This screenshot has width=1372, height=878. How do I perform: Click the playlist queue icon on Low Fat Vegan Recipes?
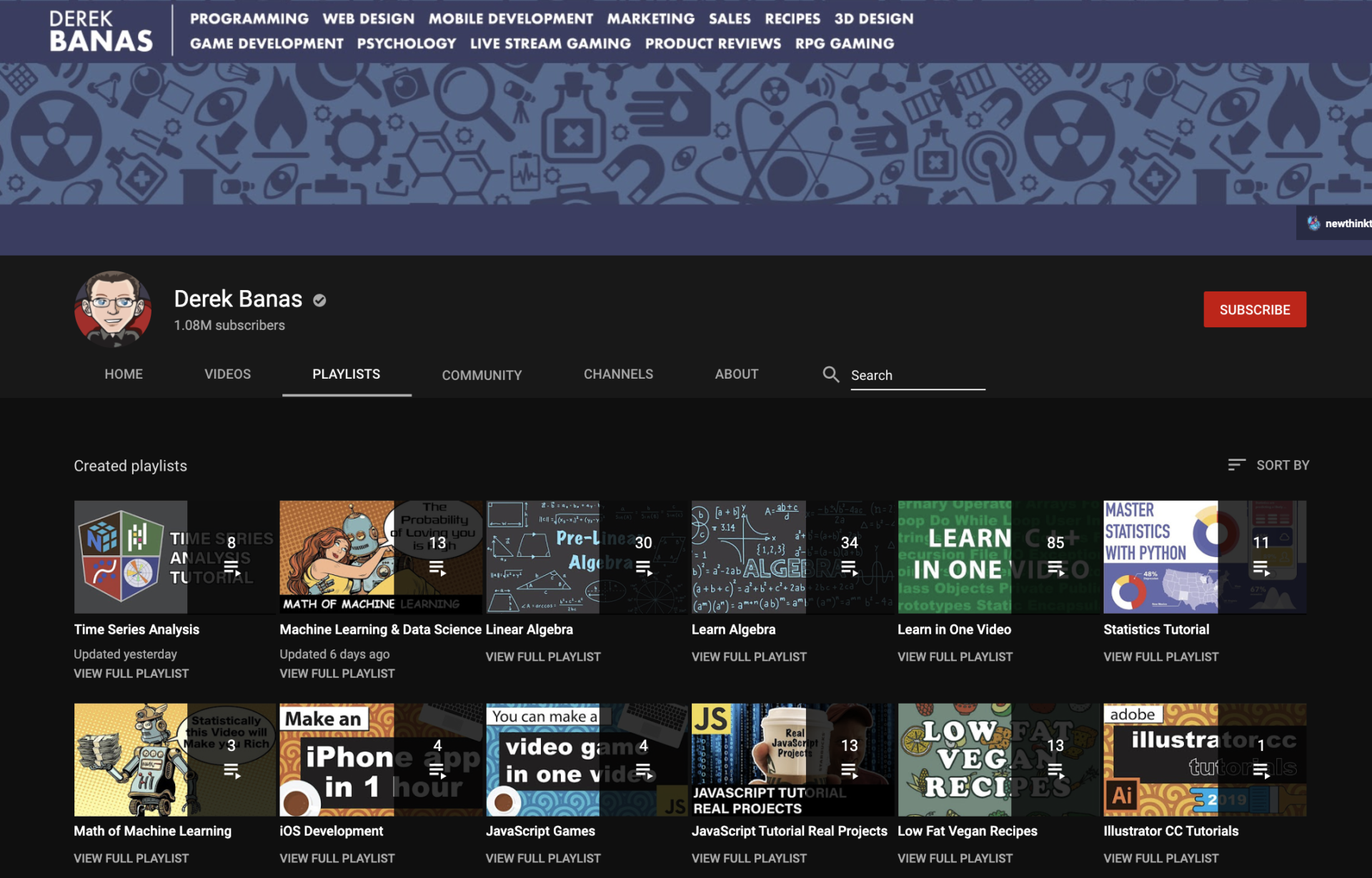click(1054, 769)
